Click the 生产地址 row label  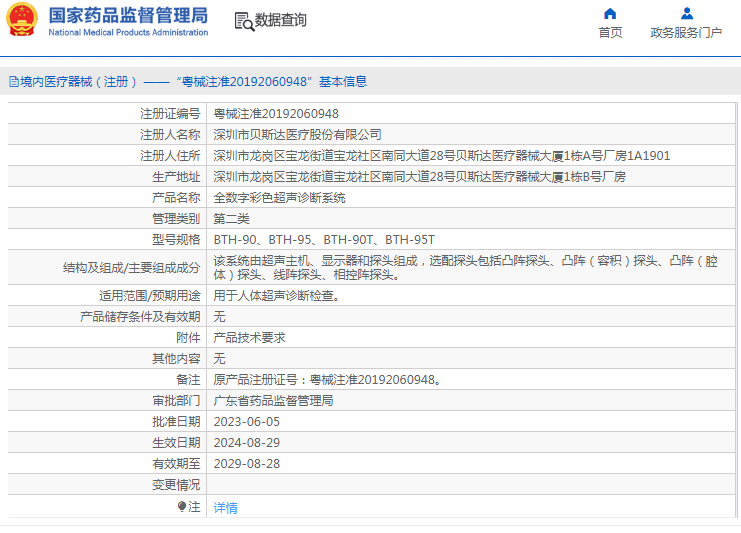[176, 177]
